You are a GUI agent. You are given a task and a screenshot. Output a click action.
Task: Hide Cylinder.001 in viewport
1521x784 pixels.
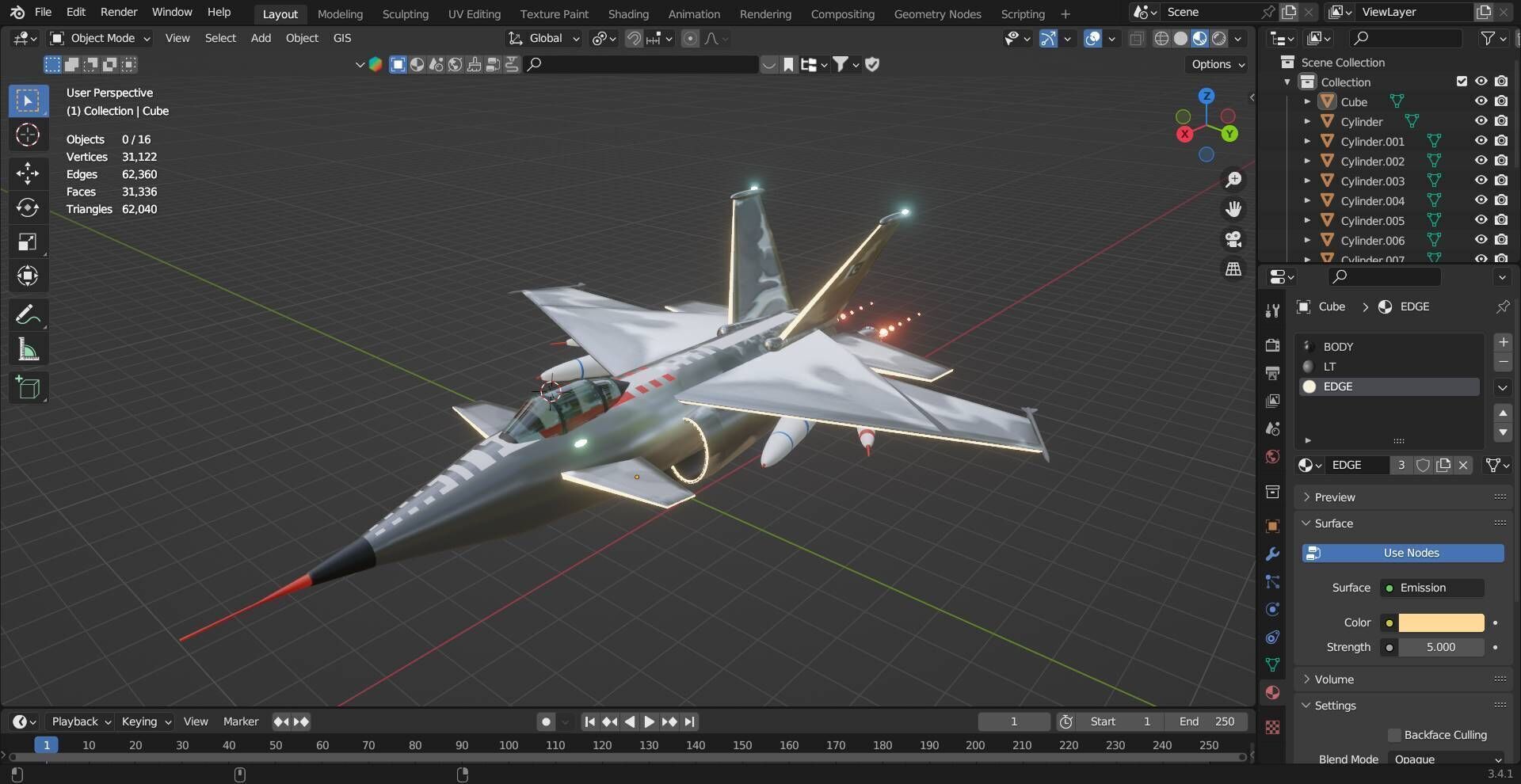point(1481,141)
